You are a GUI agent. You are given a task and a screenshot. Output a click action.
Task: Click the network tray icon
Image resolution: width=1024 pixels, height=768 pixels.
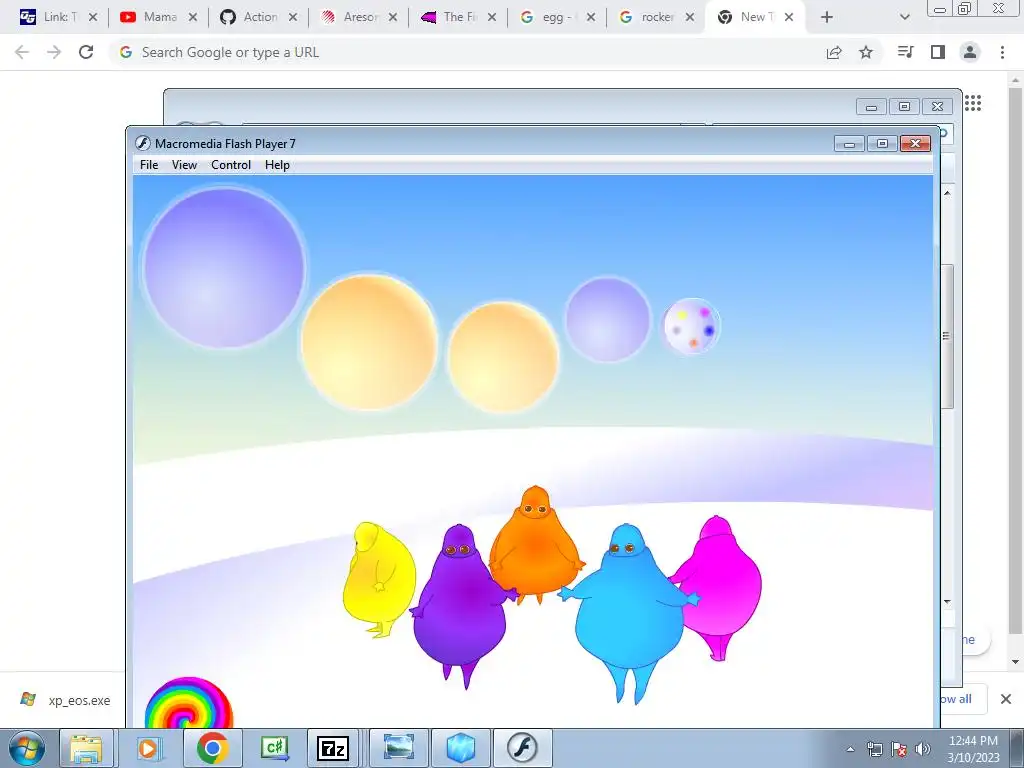[x=874, y=749]
